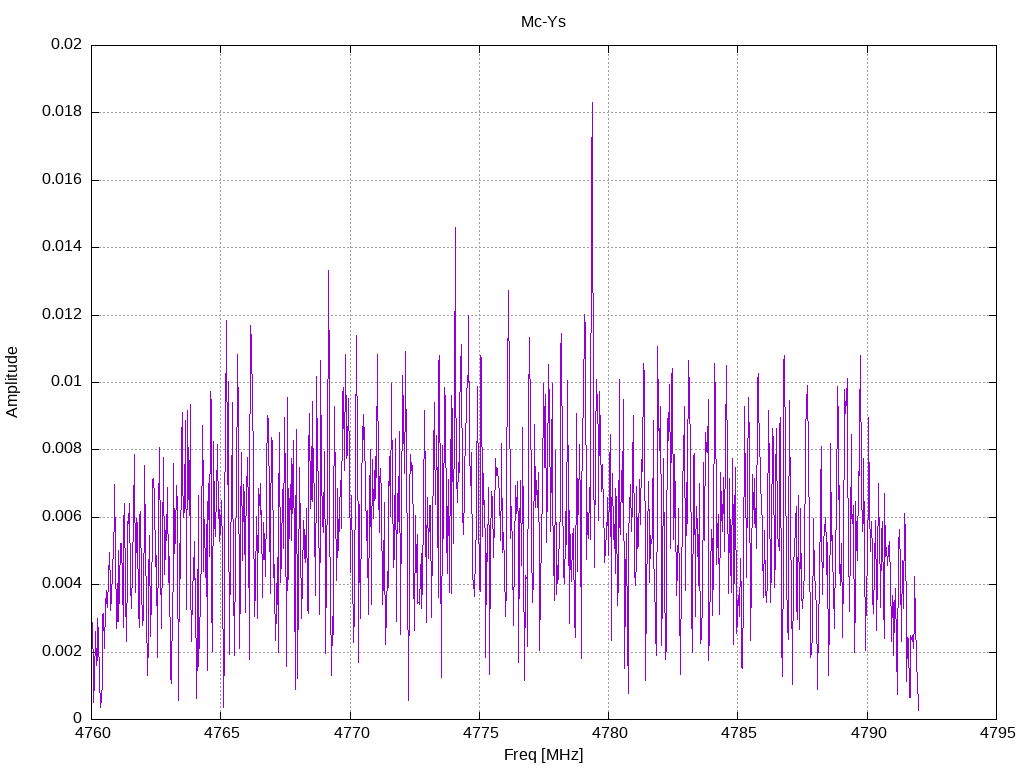
Task: Click the 0.01 y-axis tick label
Action: [x=67, y=381]
